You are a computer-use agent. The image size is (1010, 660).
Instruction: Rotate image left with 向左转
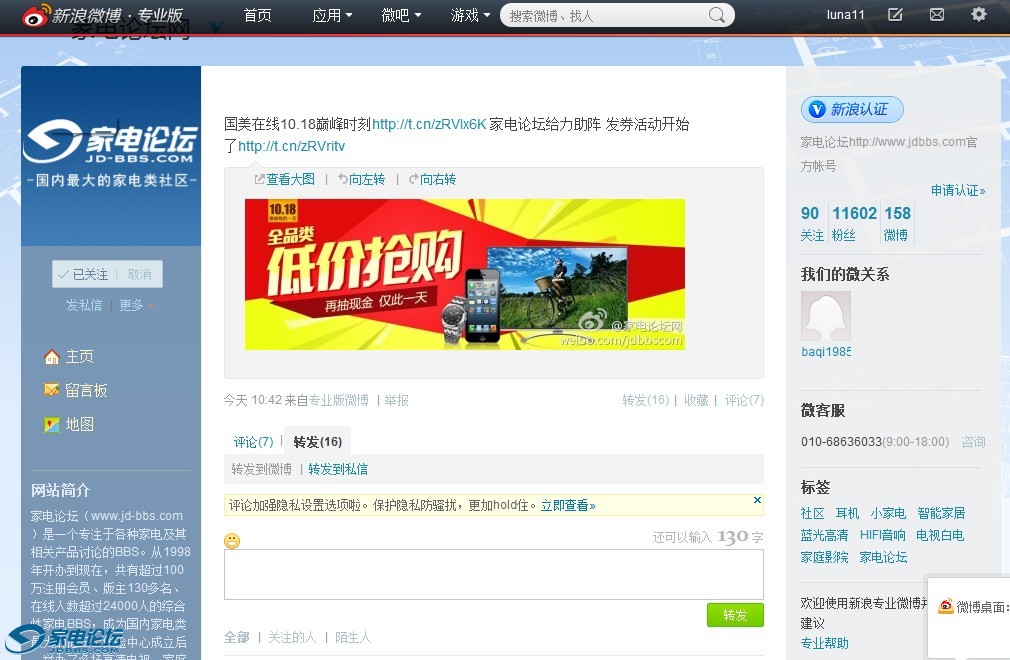(361, 179)
